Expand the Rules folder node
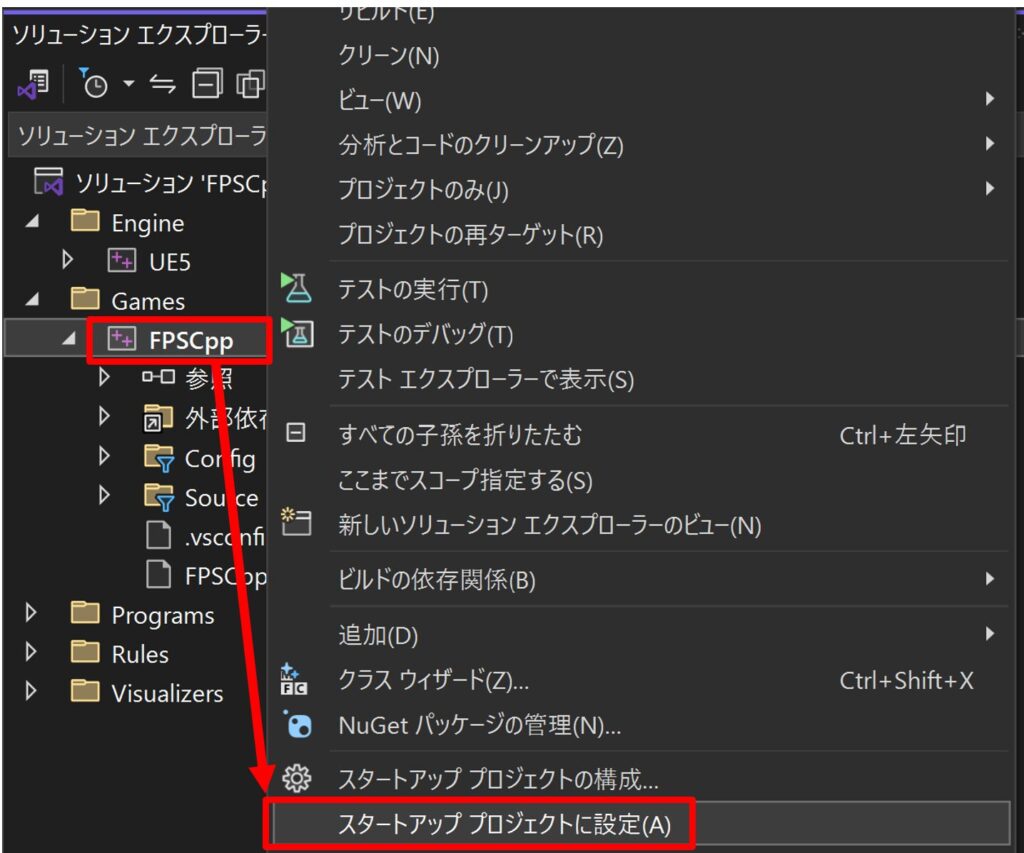 (x=30, y=652)
